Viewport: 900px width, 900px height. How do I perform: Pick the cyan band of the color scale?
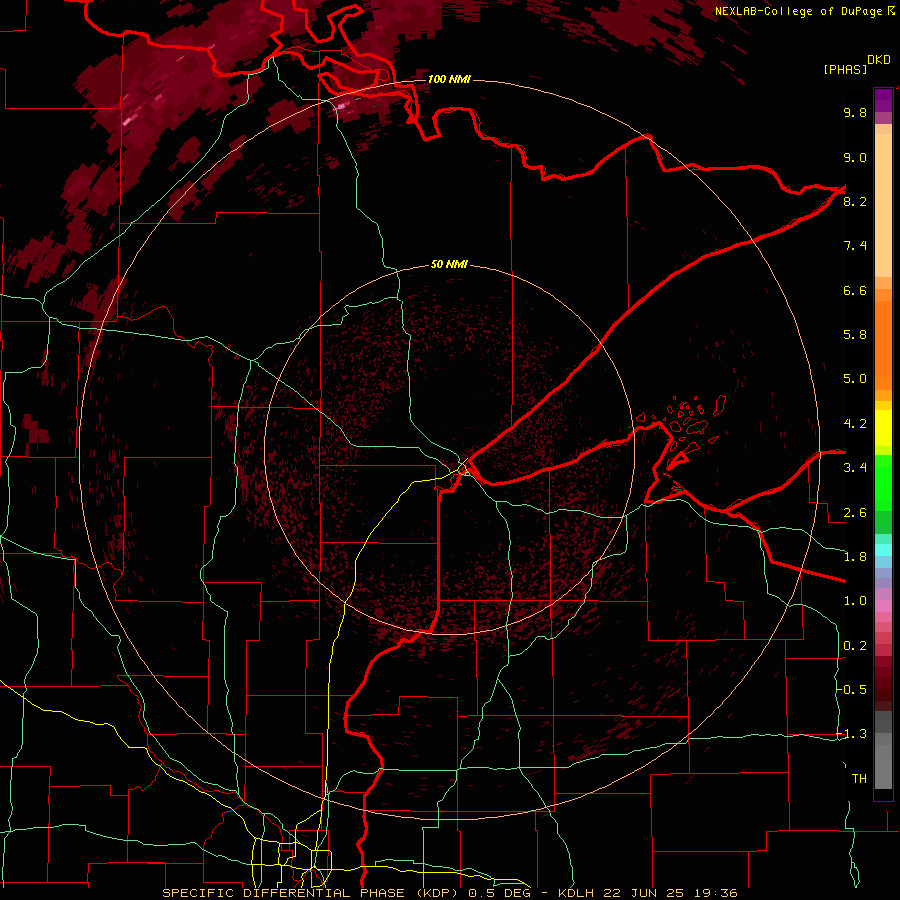(x=883, y=550)
